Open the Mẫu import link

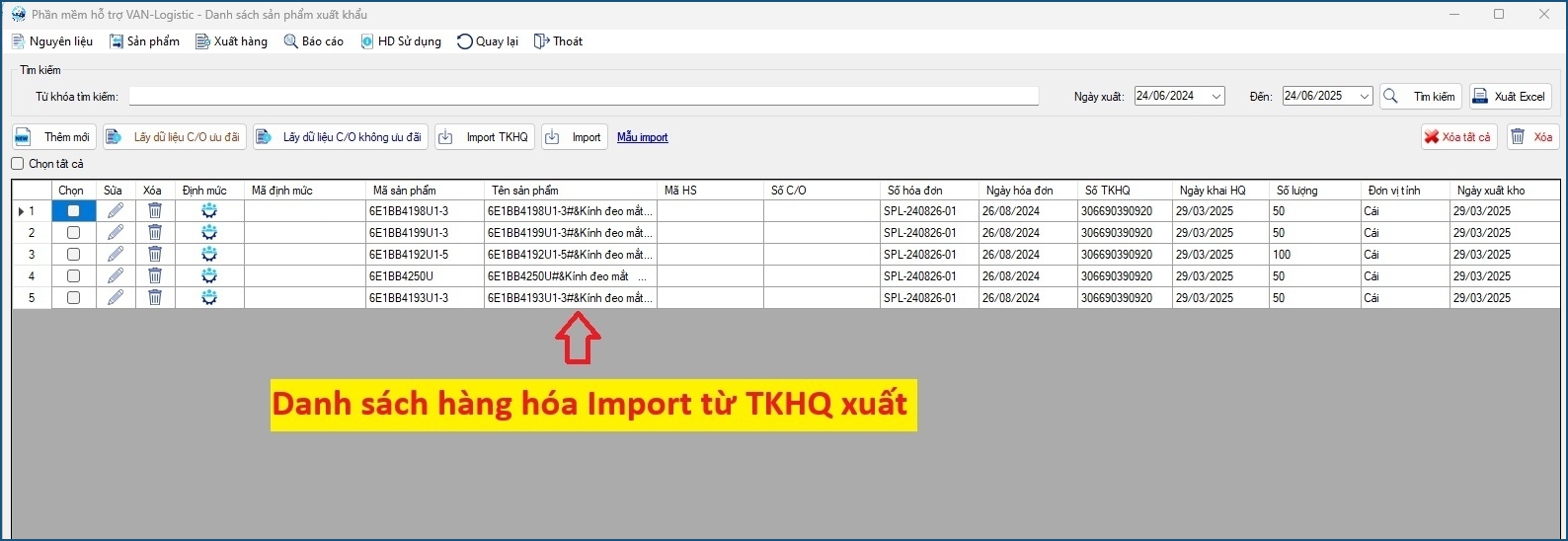pos(643,137)
